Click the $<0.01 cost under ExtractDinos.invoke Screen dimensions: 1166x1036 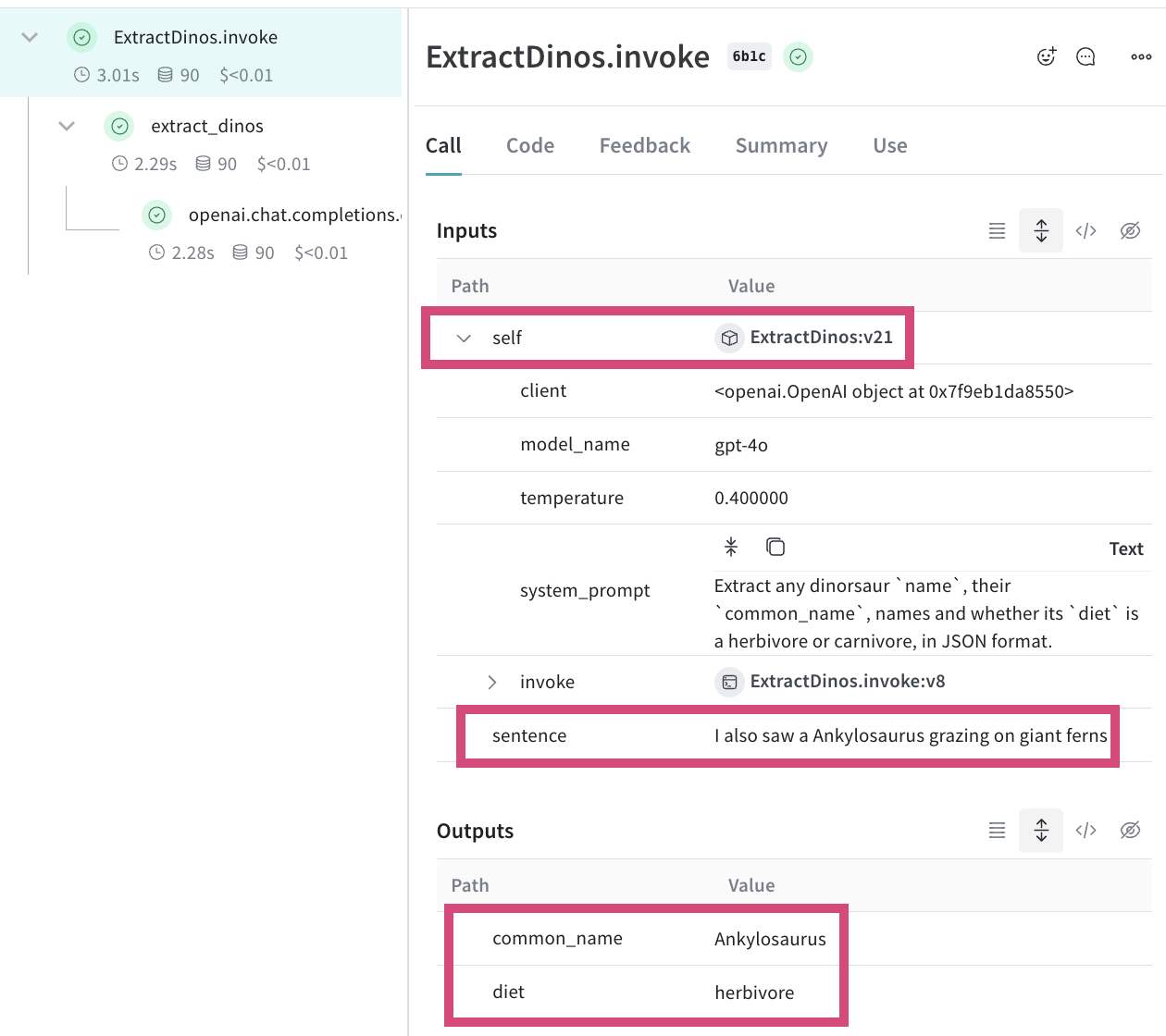click(246, 75)
